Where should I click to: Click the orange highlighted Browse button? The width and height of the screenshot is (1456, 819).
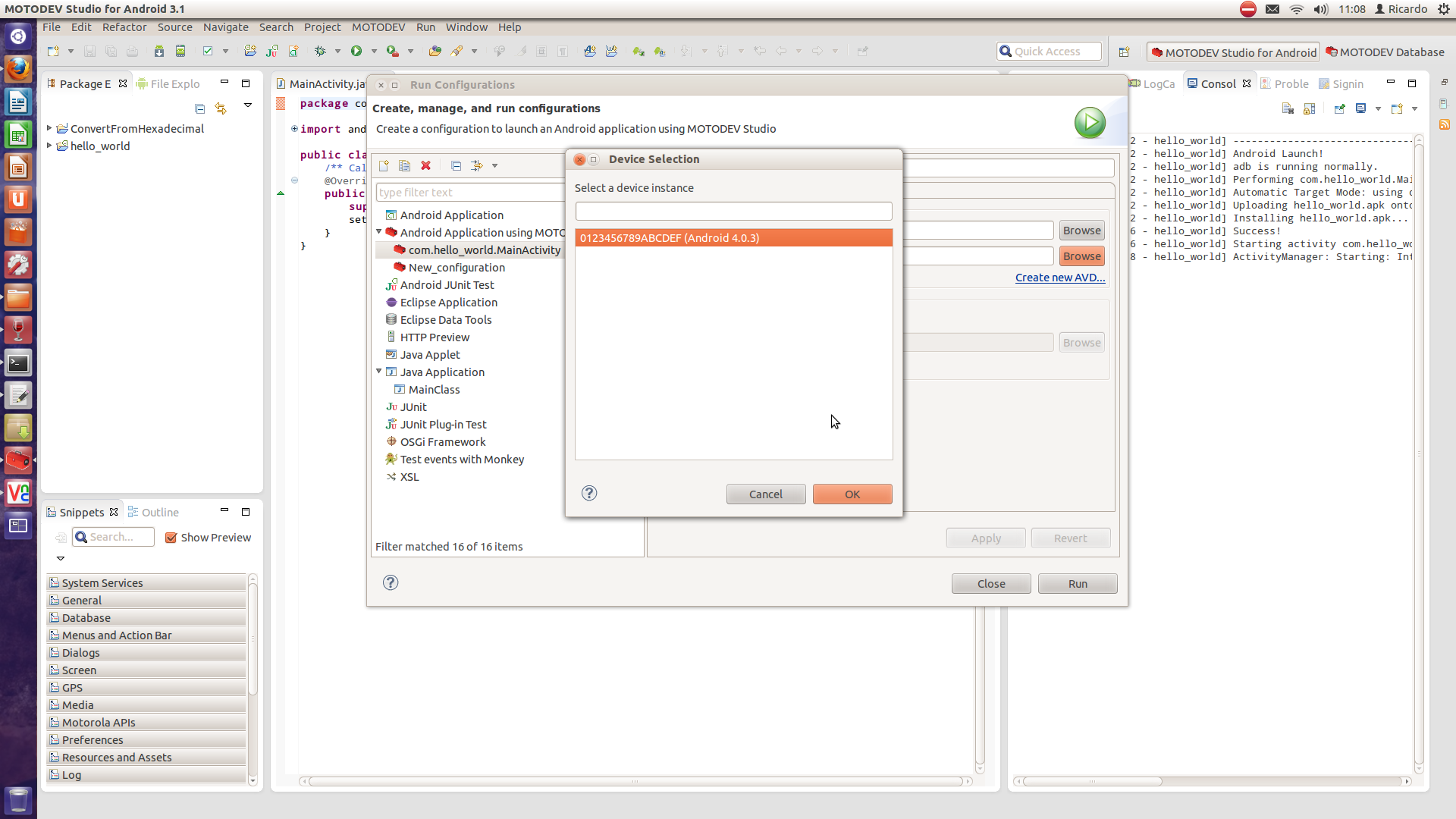(x=1081, y=256)
